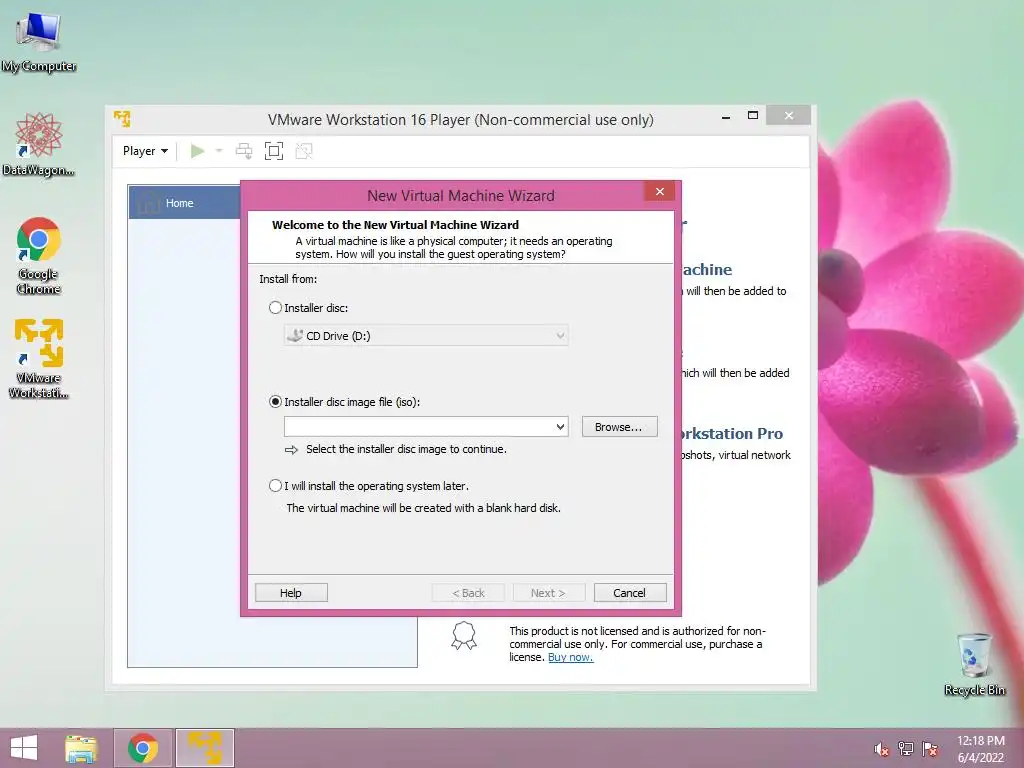Expand the ISO image path dropdown arrow

click(x=560, y=427)
